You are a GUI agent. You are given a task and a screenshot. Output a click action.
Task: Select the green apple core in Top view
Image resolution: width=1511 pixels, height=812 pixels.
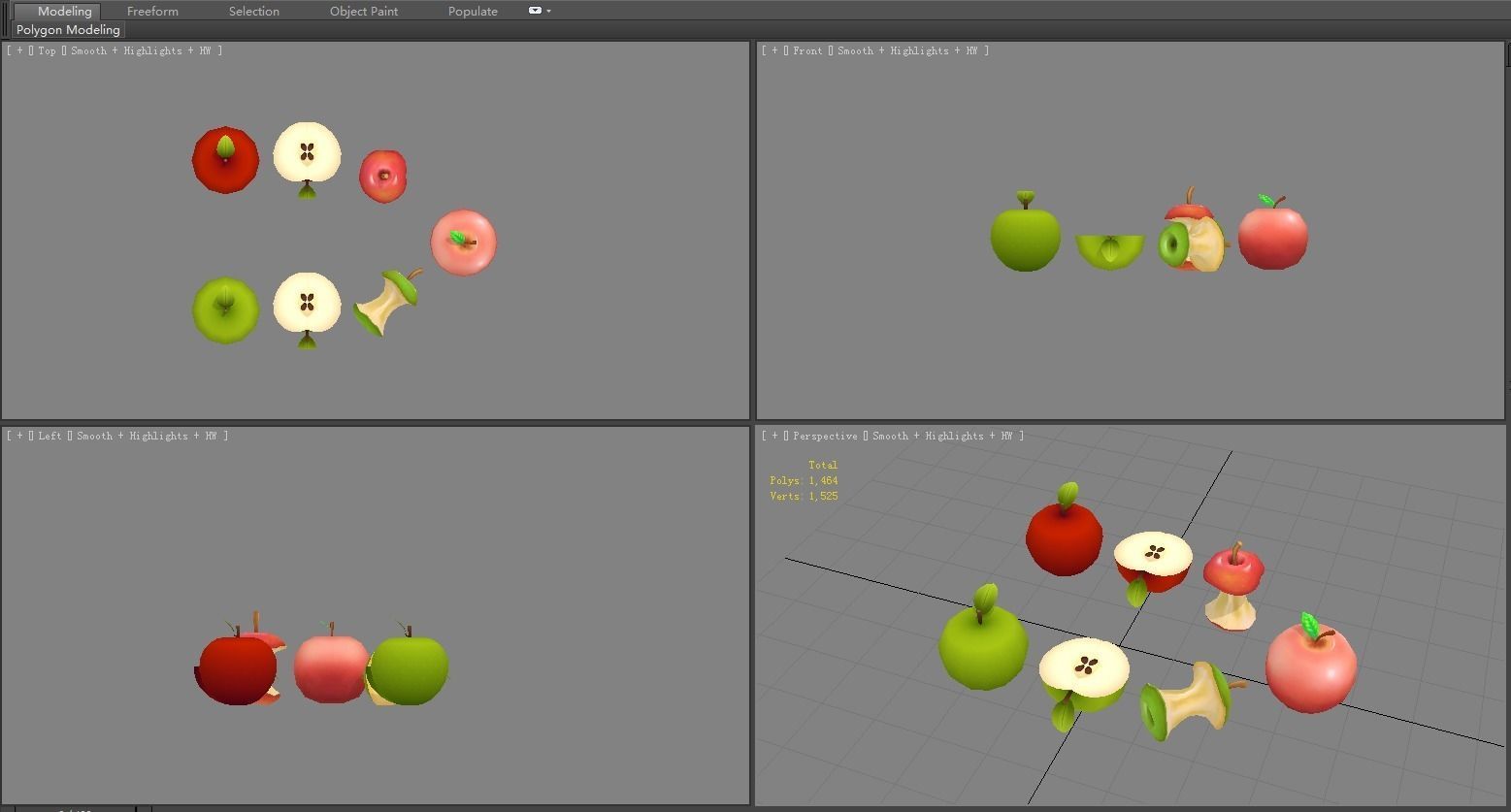(387, 303)
